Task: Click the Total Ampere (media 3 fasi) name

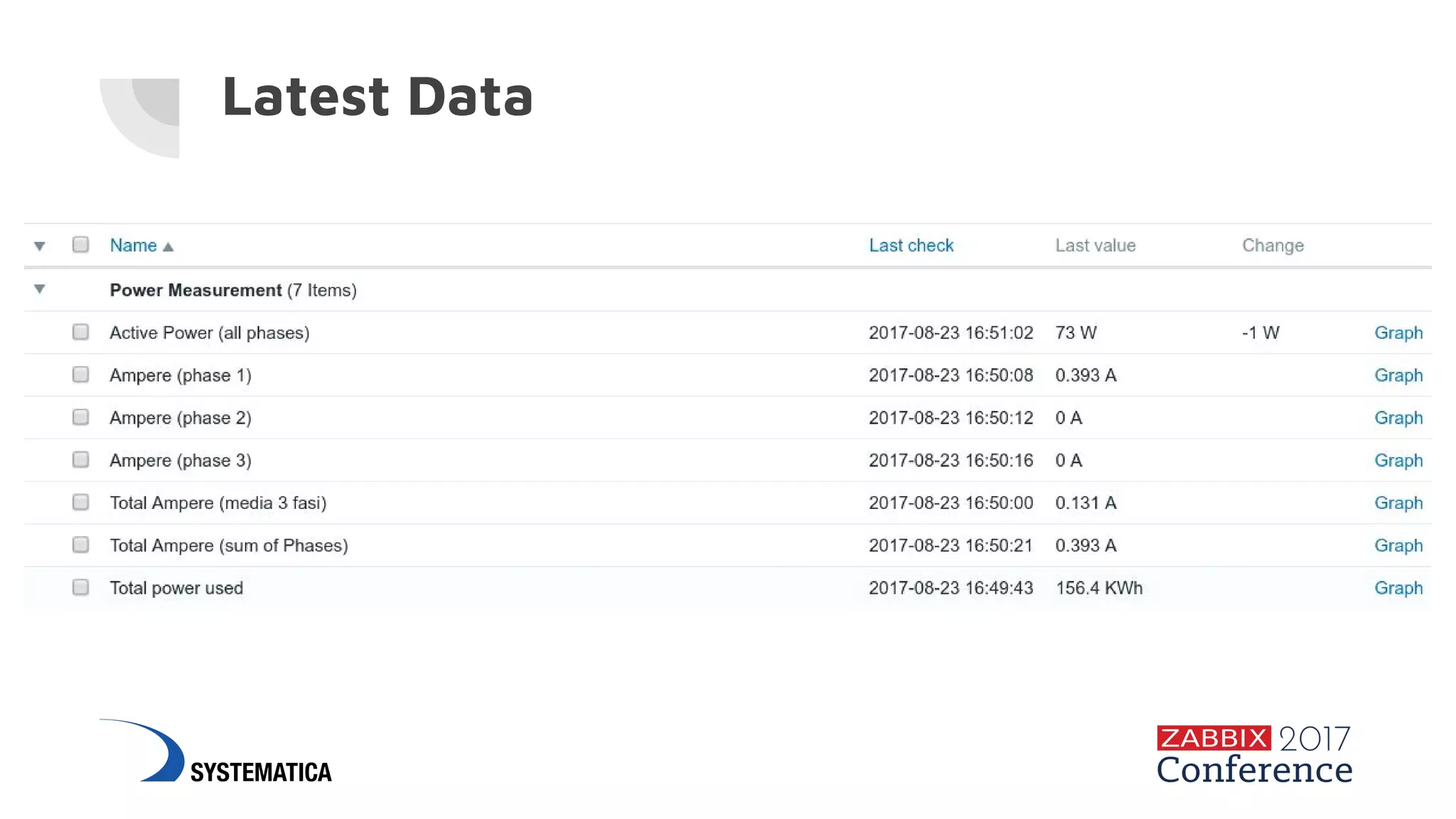Action: coord(218,503)
